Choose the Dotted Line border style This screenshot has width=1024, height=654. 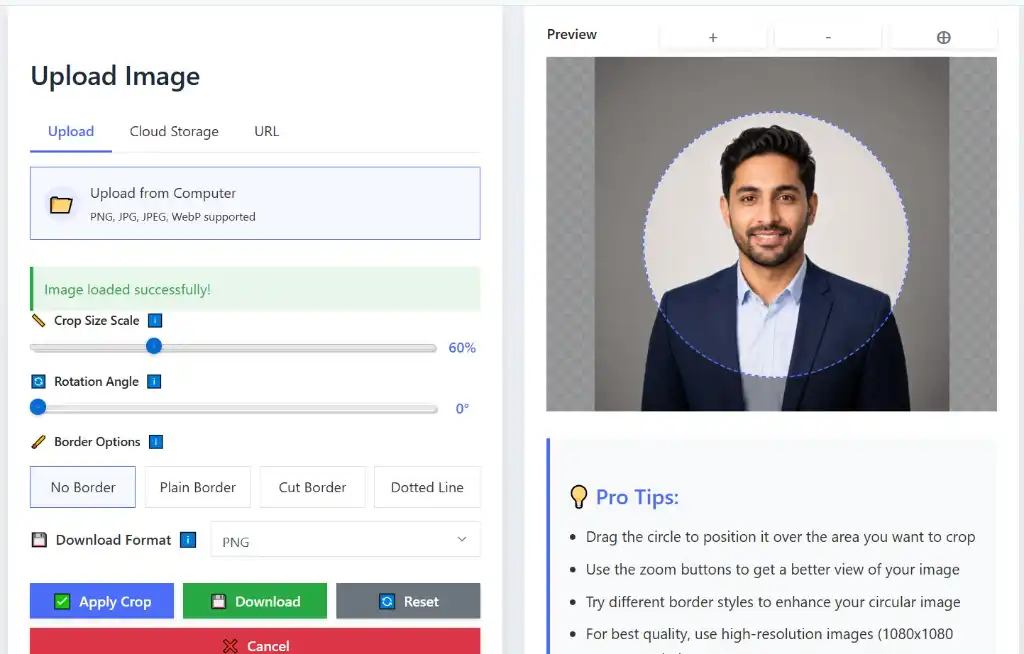point(427,487)
